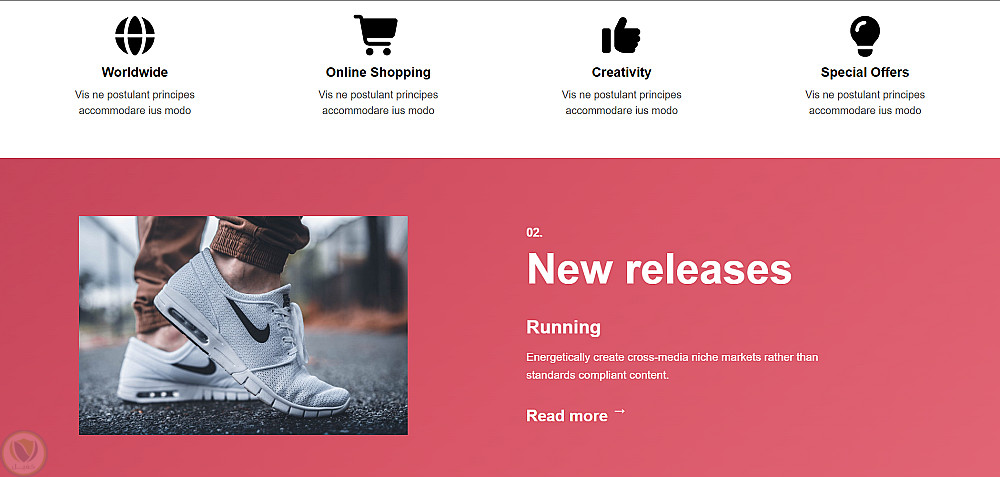The height and width of the screenshot is (477, 1000).
Task: Click the shield badge icon in corner
Action: click(24, 453)
